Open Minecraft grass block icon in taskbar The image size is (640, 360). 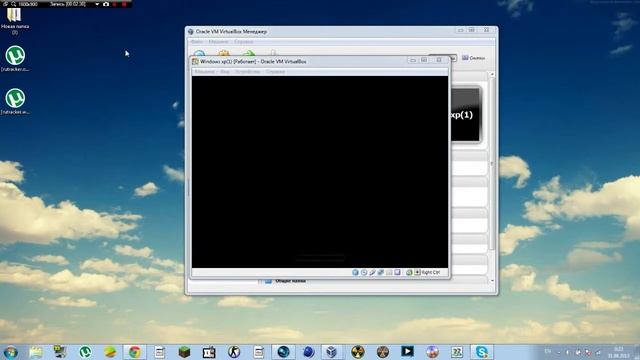pyautogui.click(x=184, y=352)
